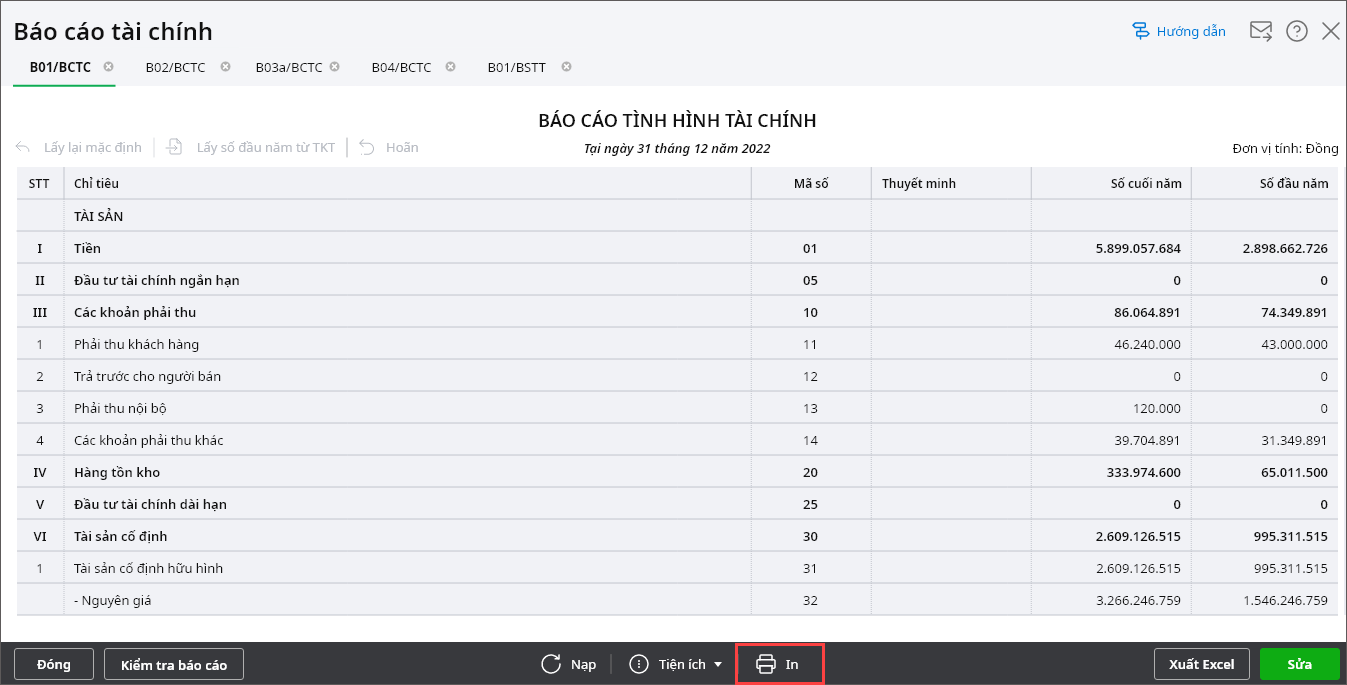The image size is (1347, 685).
Task: Close the B04/BCTC tab with its x icon
Action: [x=450, y=67]
